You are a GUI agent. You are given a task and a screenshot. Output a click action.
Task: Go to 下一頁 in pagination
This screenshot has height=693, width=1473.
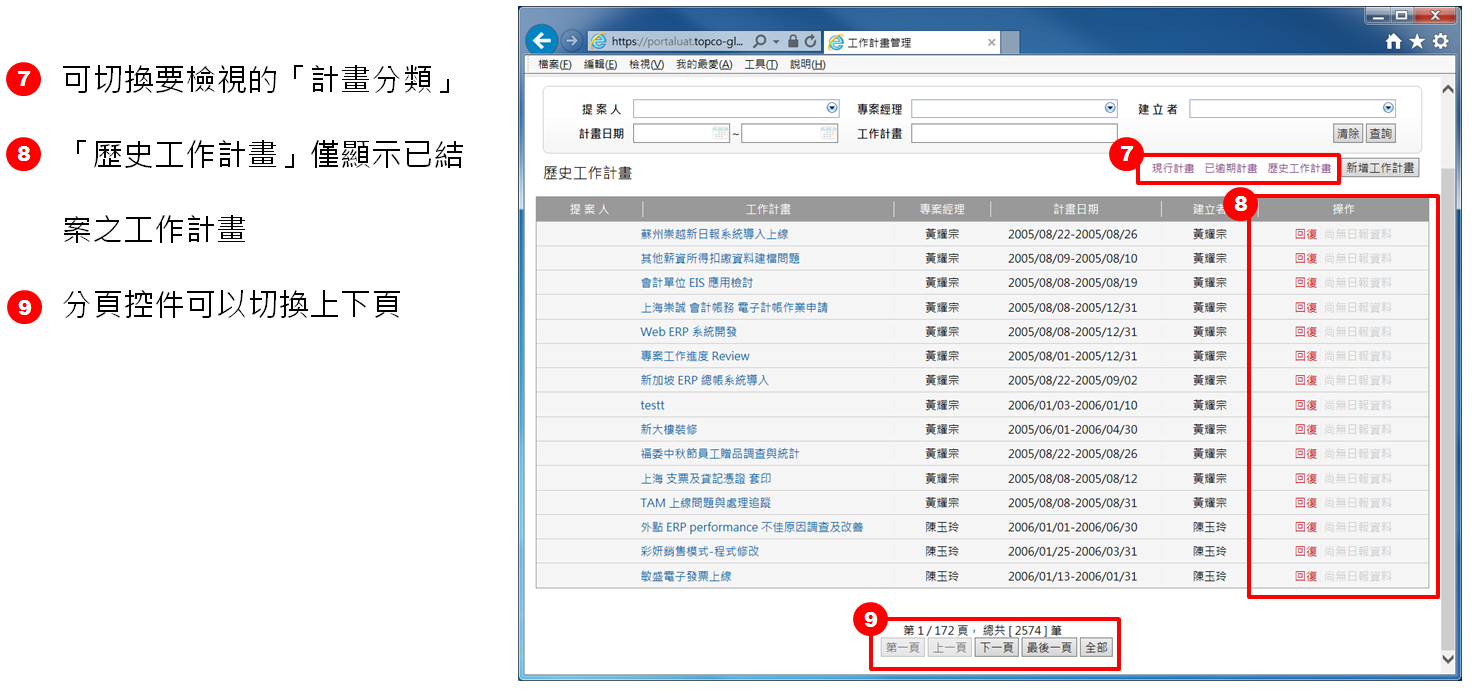click(x=996, y=647)
